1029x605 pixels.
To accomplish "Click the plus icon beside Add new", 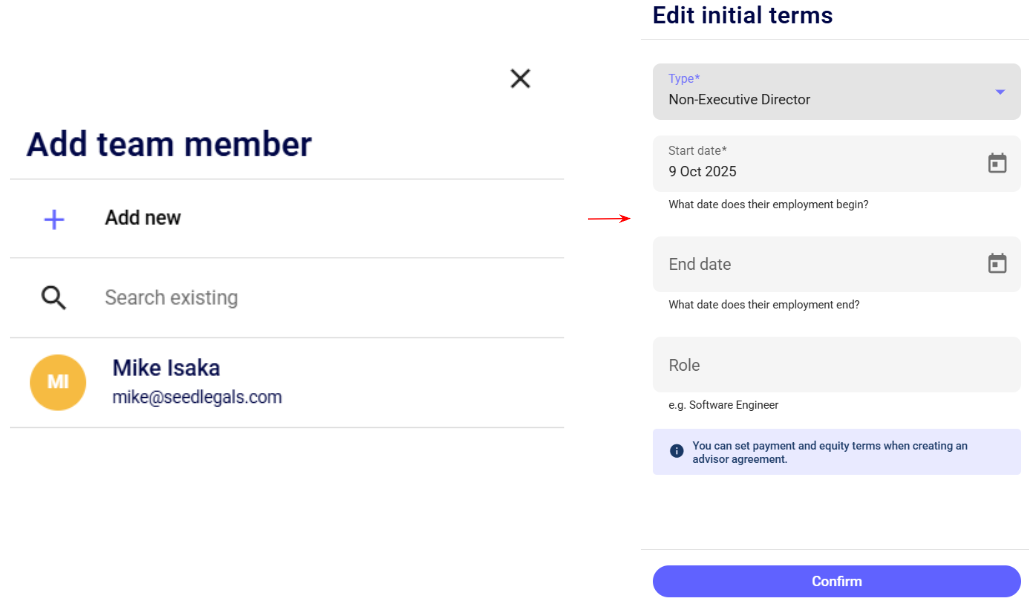I will click(55, 219).
